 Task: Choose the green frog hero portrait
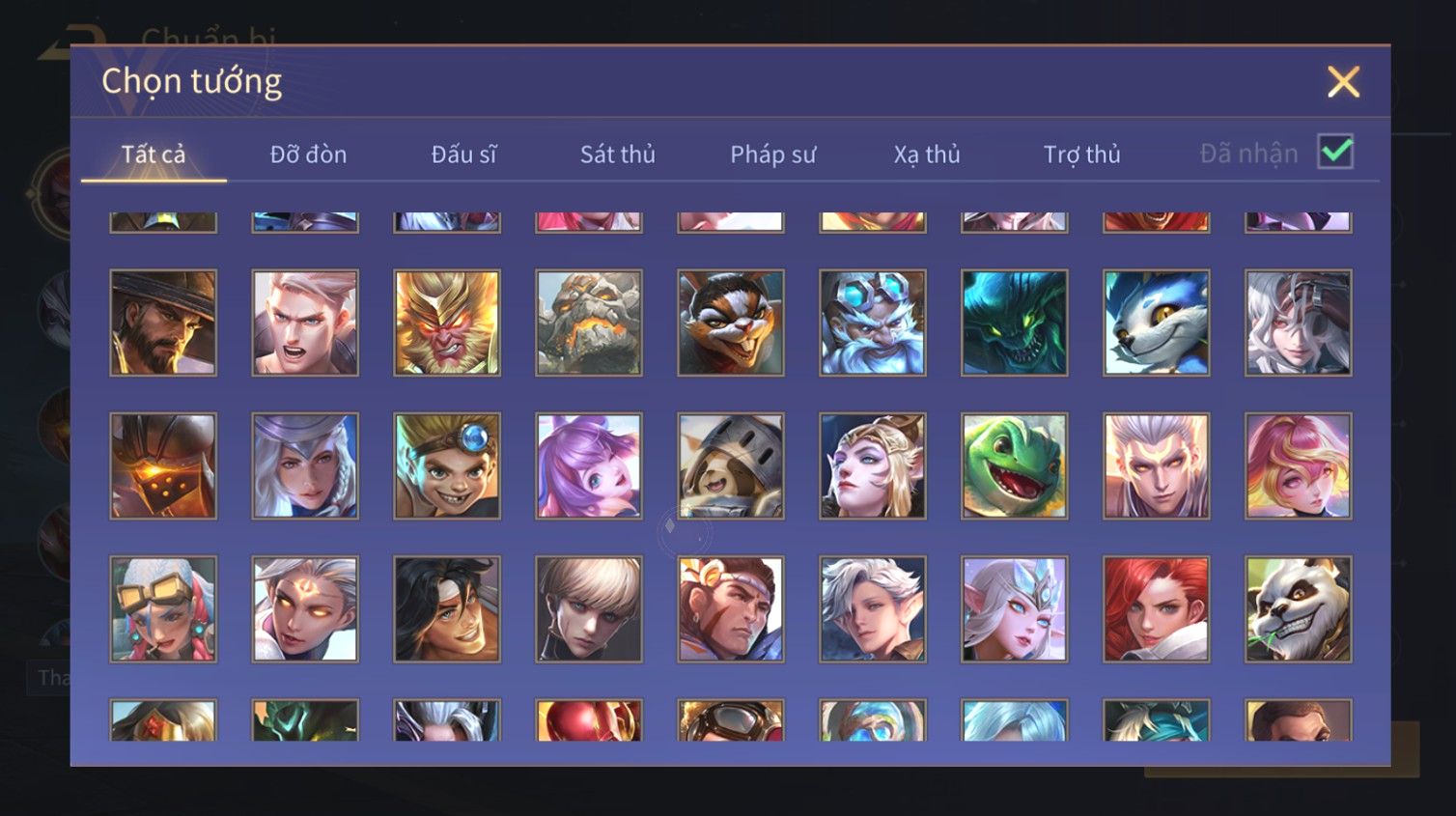[x=1014, y=465]
